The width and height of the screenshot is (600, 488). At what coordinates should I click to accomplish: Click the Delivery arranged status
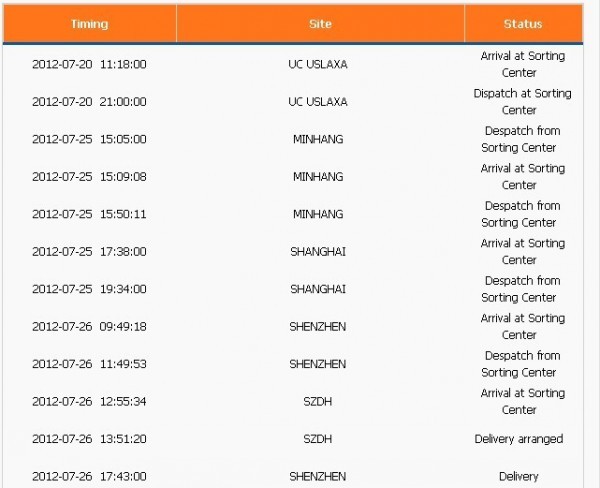[x=518, y=439]
